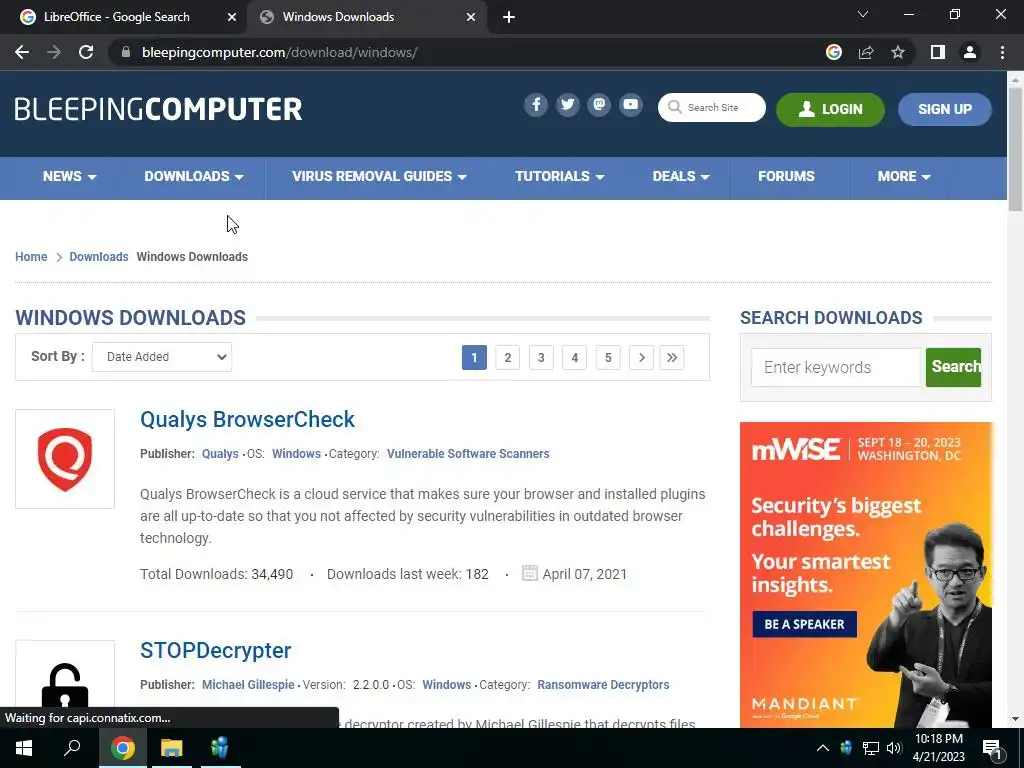The width and height of the screenshot is (1024, 768).
Task: Expand Virus Removal Guides menu
Action: pyautogui.click(x=379, y=176)
